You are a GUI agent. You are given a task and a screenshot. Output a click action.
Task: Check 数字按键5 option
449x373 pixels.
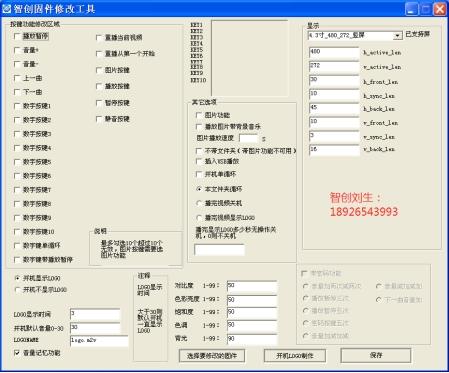pyautogui.click(x=17, y=162)
